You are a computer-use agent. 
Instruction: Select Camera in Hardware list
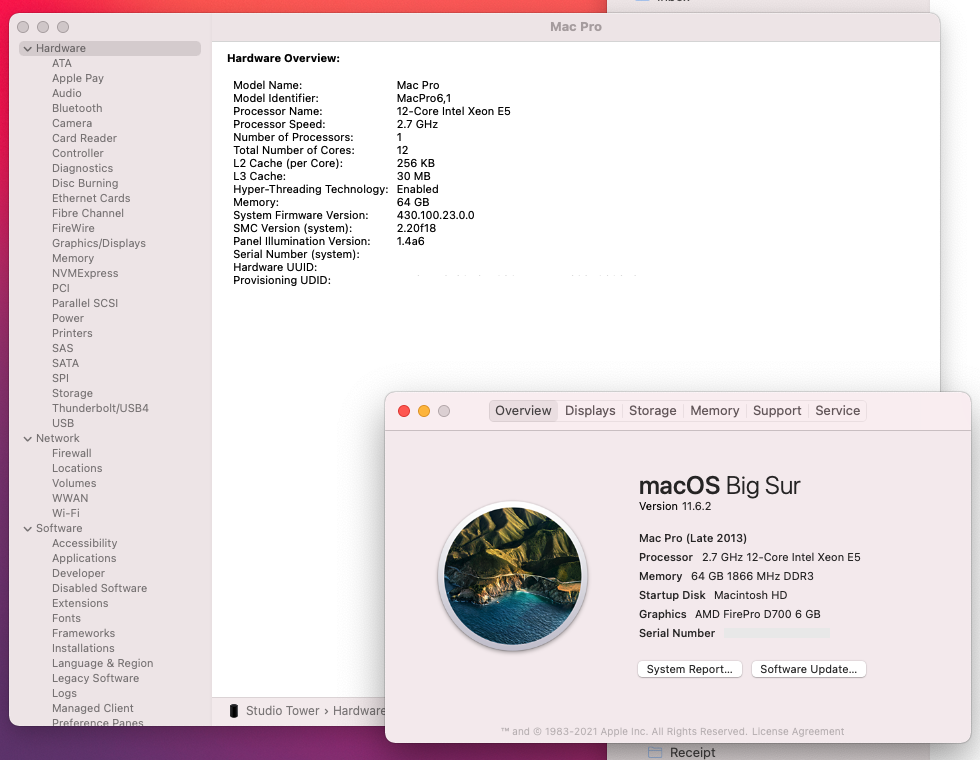pyautogui.click(x=72, y=123)
